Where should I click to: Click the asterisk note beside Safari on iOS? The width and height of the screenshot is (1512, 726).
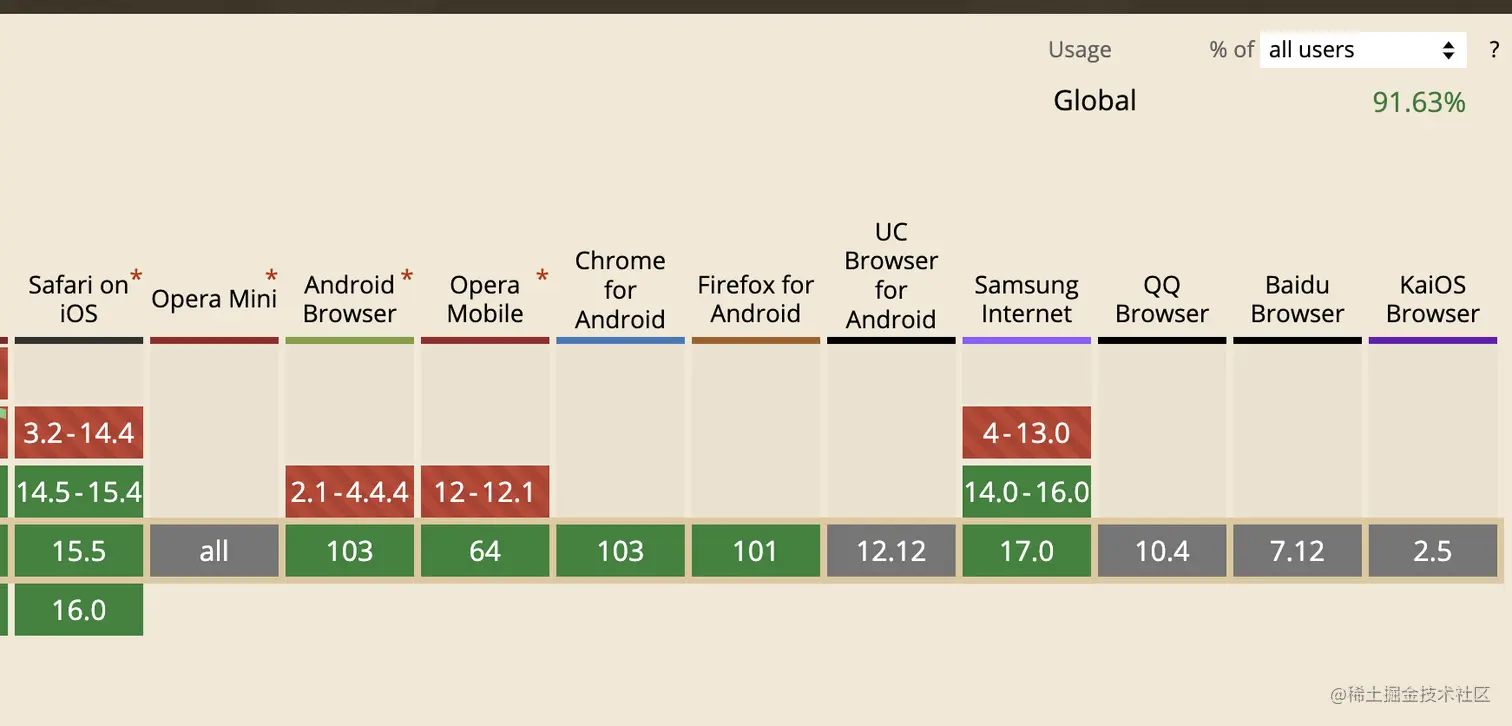(x=136, y=276)
